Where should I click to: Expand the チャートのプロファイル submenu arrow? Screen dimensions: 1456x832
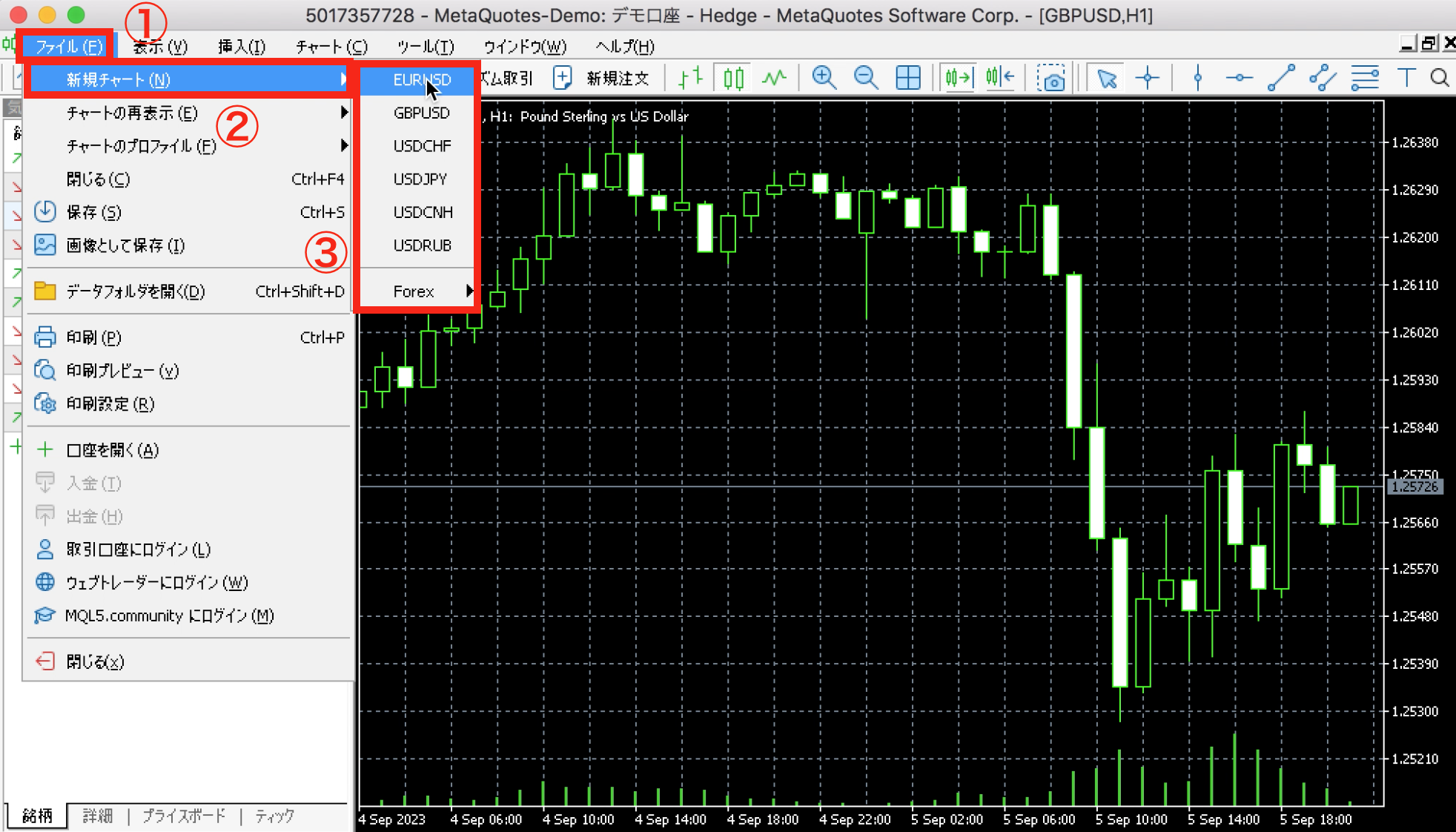pos(343,145)
